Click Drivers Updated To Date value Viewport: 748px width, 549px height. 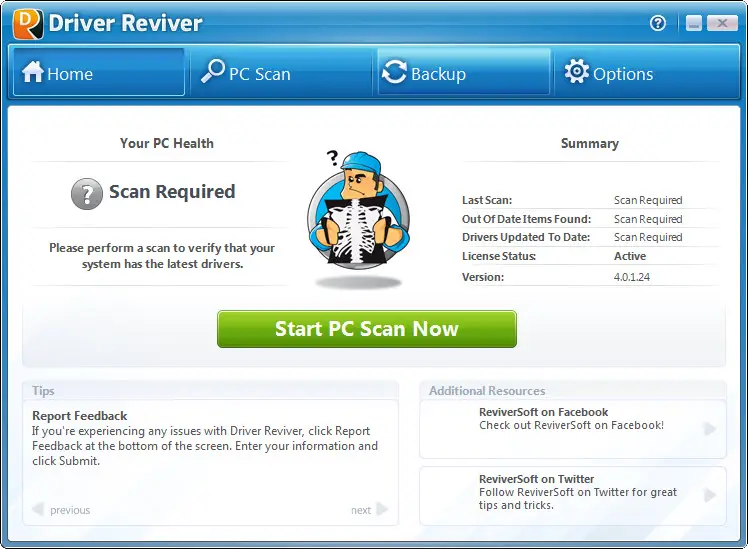coord(648,237)
